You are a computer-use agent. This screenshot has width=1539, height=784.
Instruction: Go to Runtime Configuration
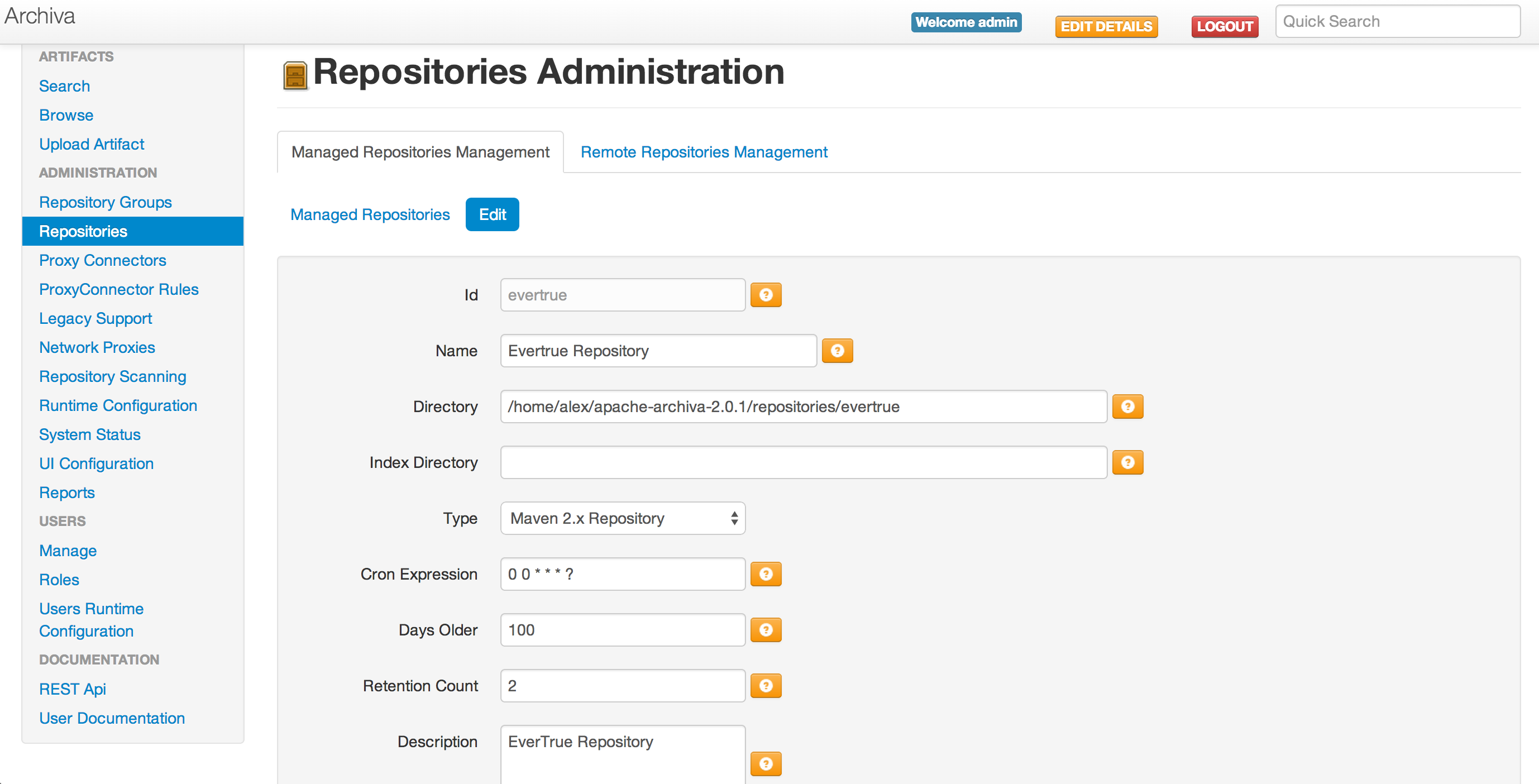coord(118,406)
